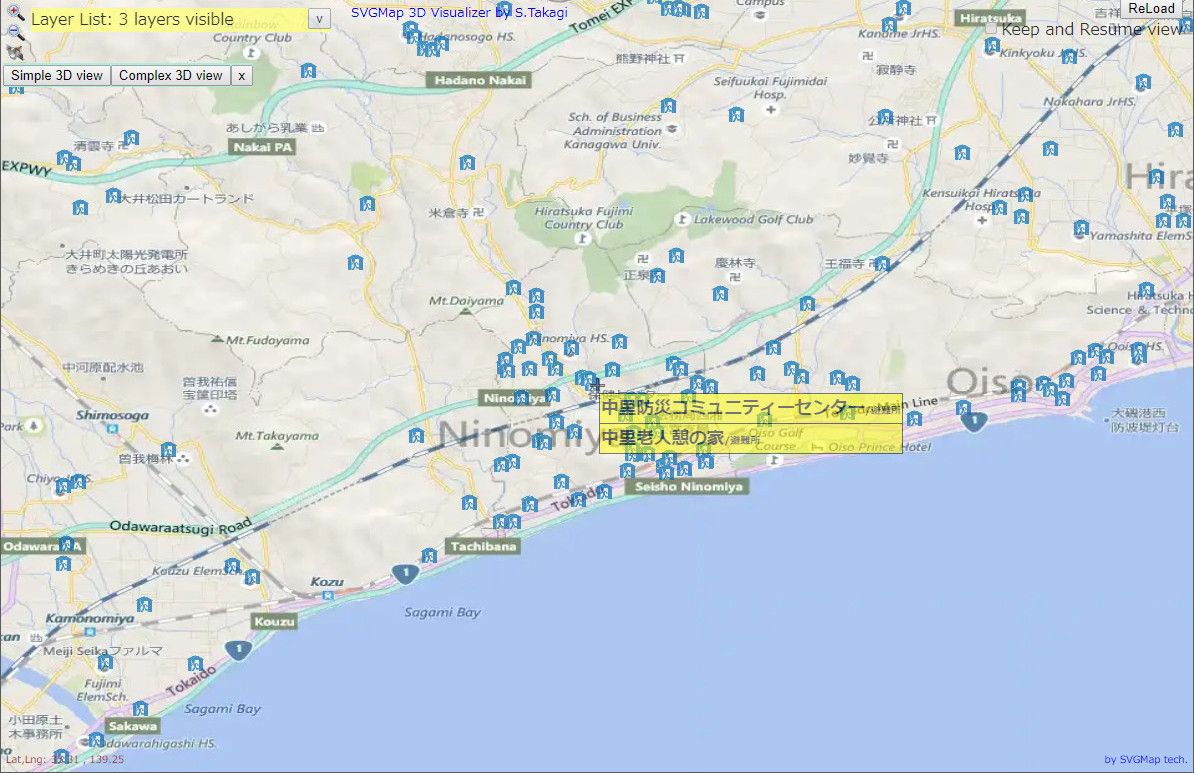This screenshot has width=1194, height=773.
Task: Click the Sakawa label
Action: tap(132, 726)
